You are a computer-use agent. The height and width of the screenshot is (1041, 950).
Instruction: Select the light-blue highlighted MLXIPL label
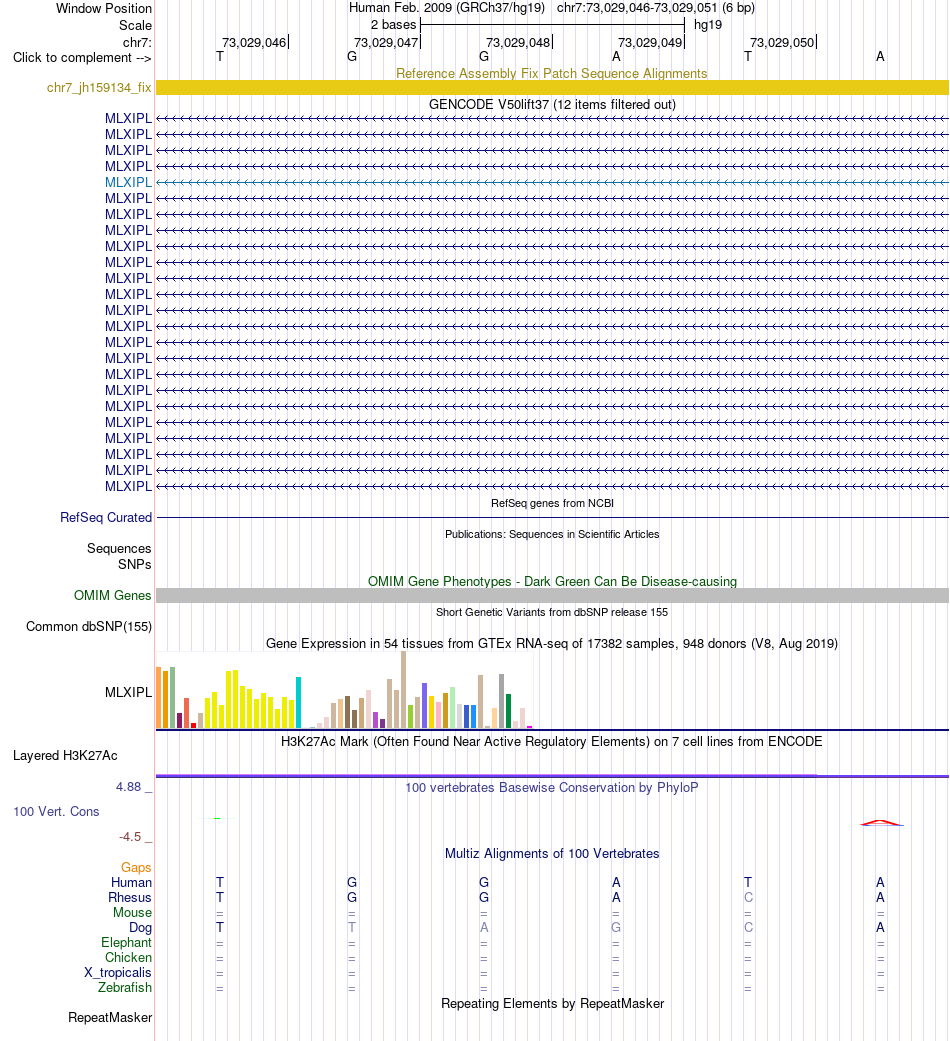click(128, 182)
